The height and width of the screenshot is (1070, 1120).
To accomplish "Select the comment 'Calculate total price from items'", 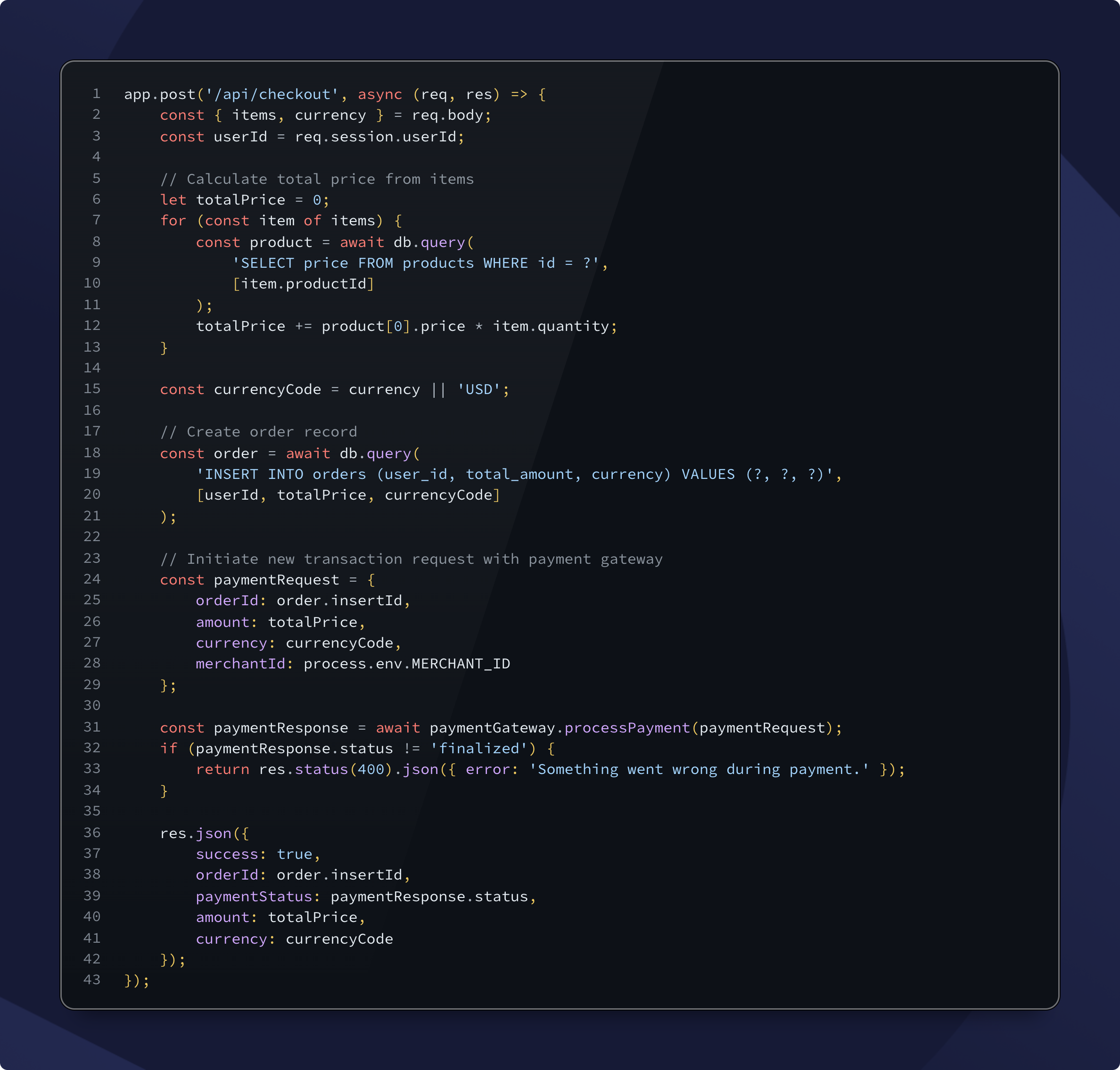I will (317, 179).
